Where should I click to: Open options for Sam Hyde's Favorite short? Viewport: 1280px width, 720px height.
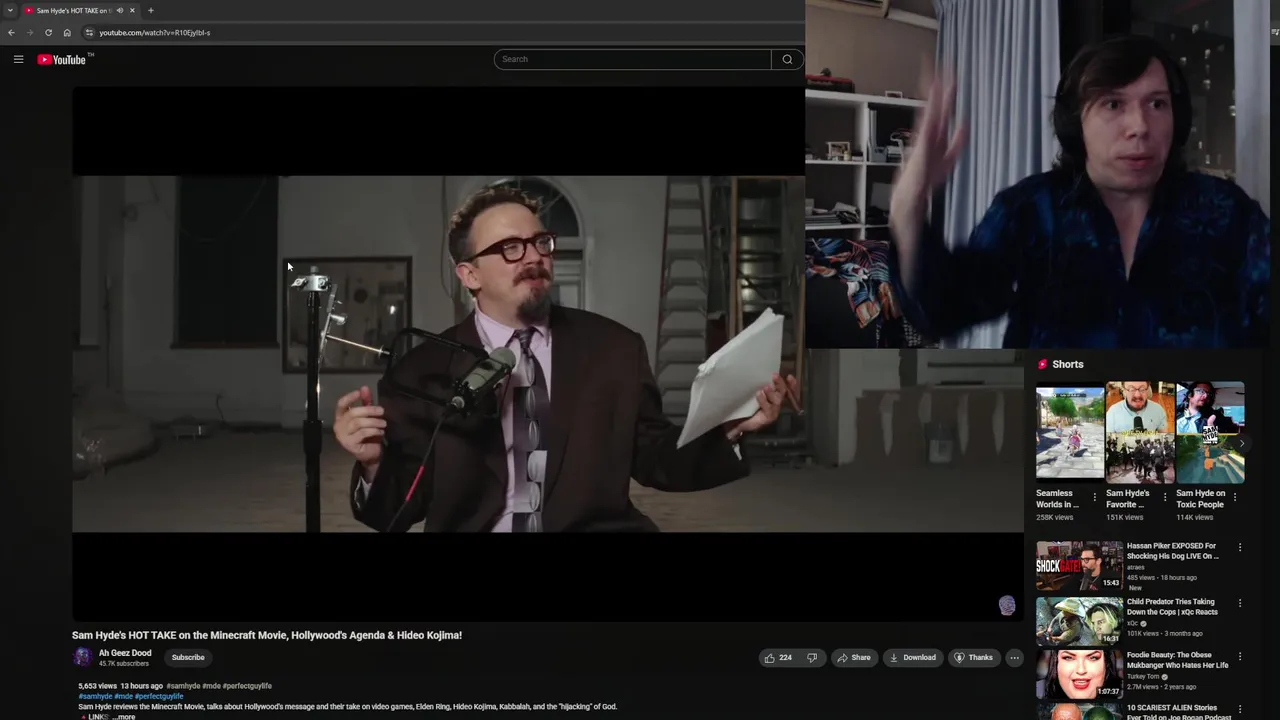[x=1164, y=497]
